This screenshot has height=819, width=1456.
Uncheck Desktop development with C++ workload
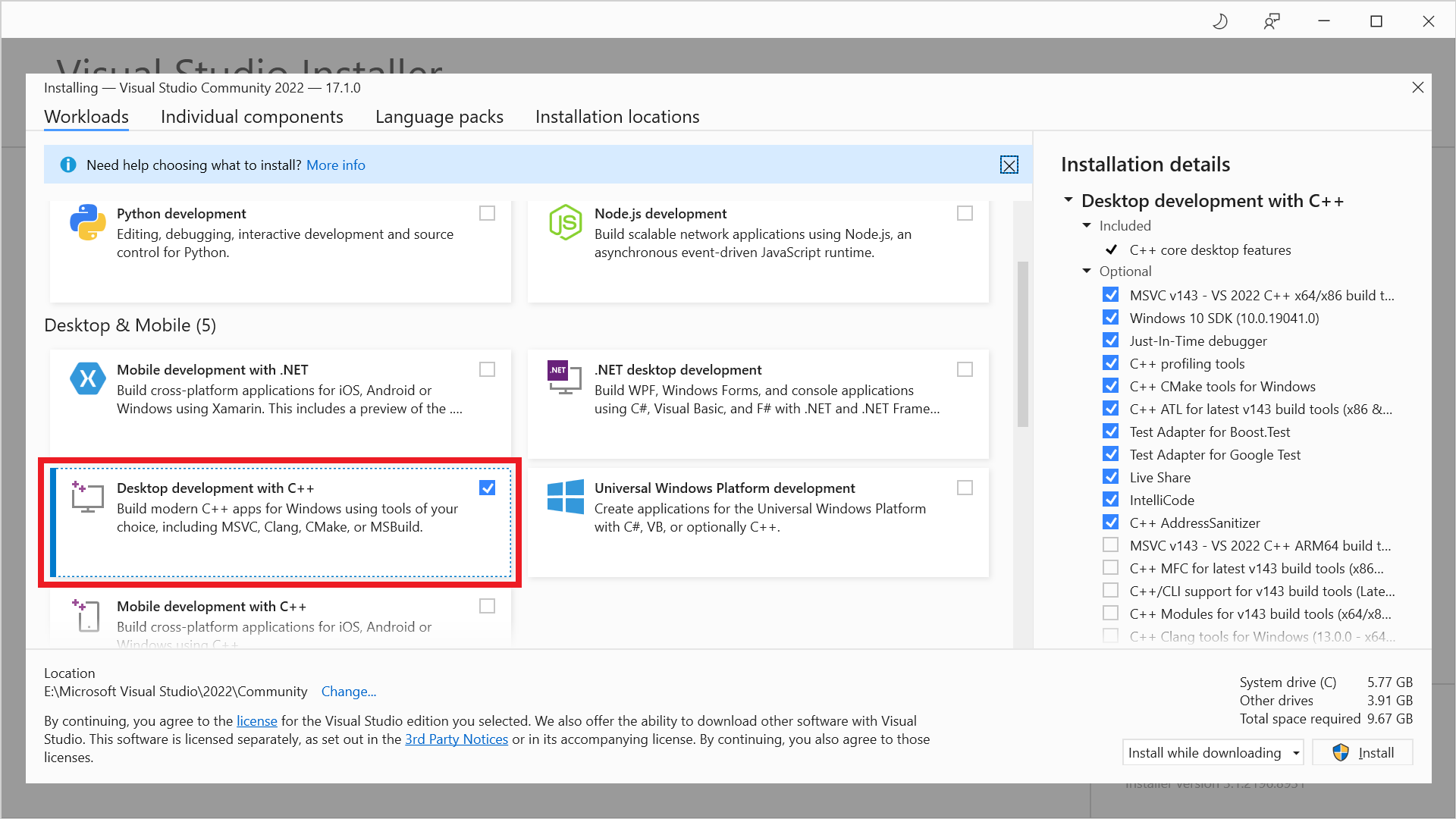(487, 488)
